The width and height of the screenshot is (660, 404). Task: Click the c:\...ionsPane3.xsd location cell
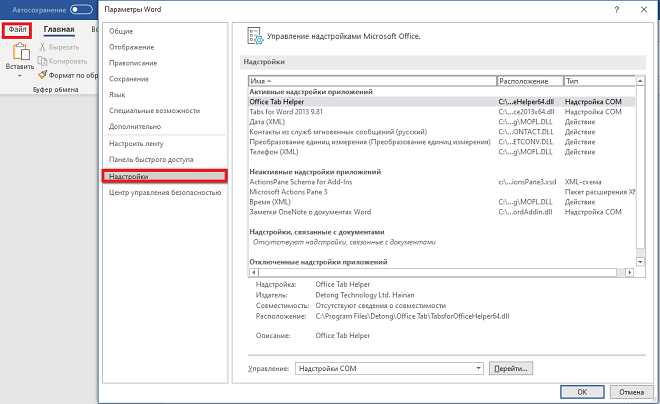tap(527, 182)
